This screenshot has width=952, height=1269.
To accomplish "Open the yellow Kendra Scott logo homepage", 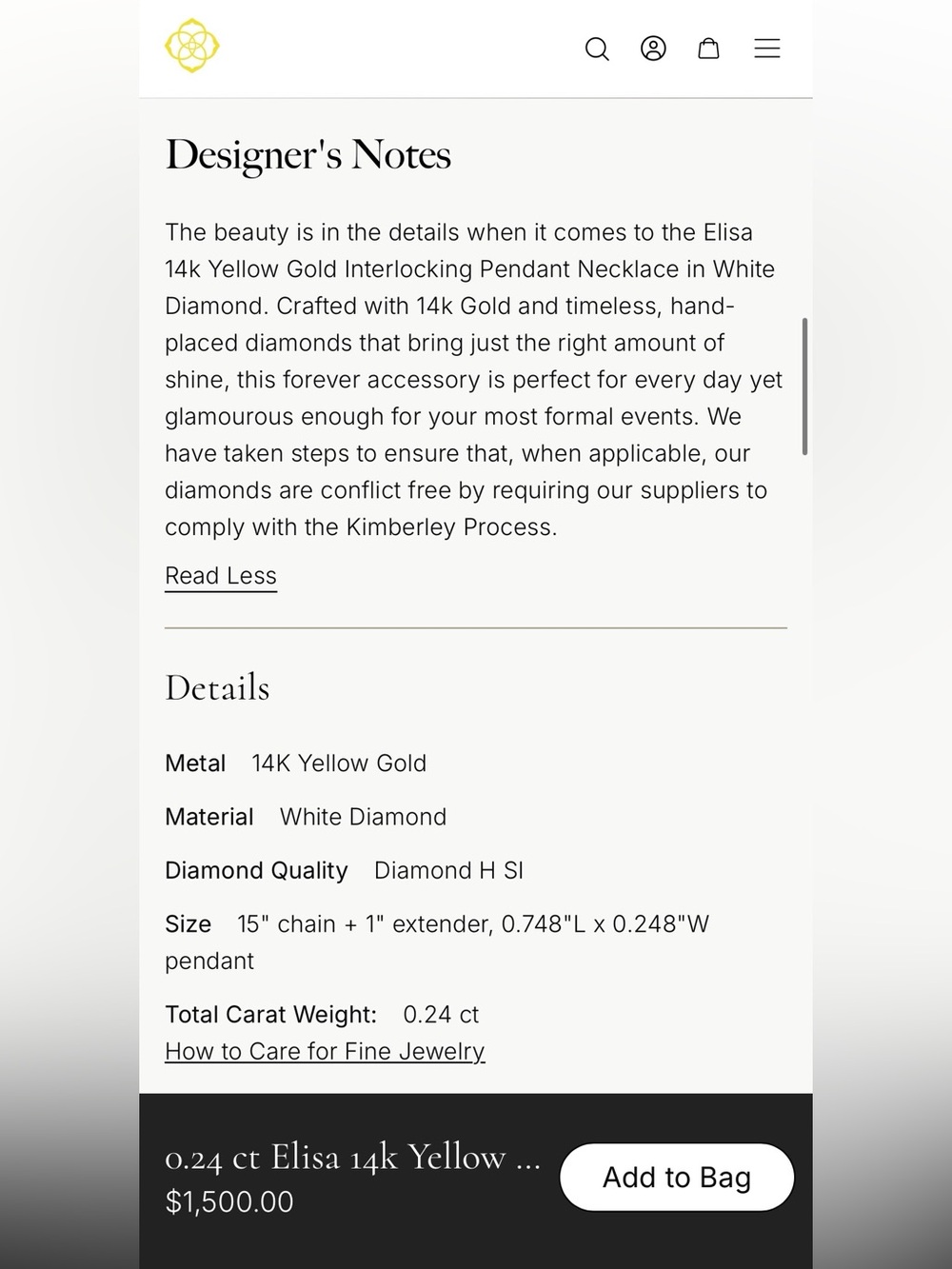I will (x=191, y=46).
